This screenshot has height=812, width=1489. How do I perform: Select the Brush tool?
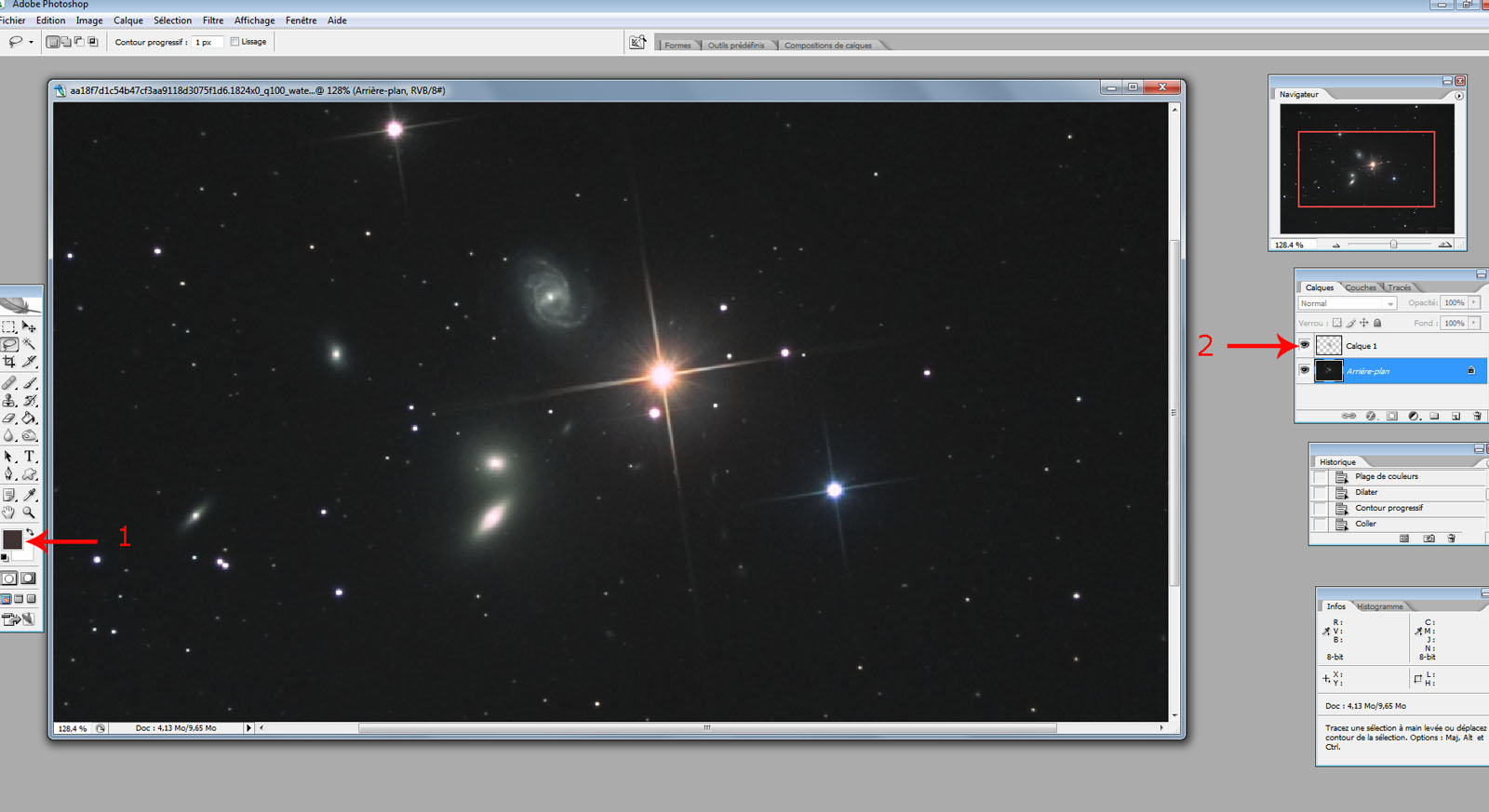30,382
